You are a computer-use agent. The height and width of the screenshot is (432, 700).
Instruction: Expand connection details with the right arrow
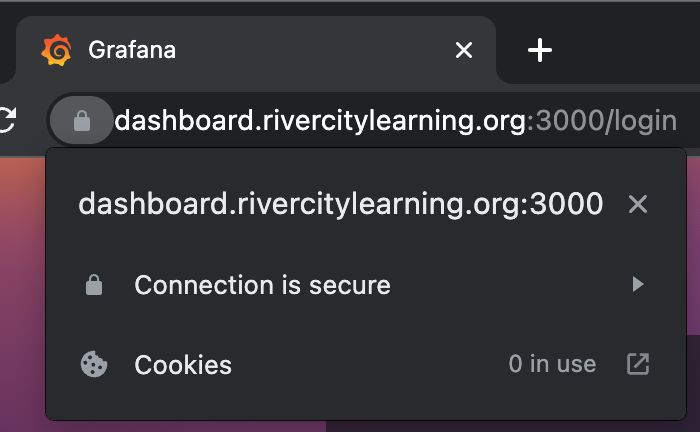[638, 285]
